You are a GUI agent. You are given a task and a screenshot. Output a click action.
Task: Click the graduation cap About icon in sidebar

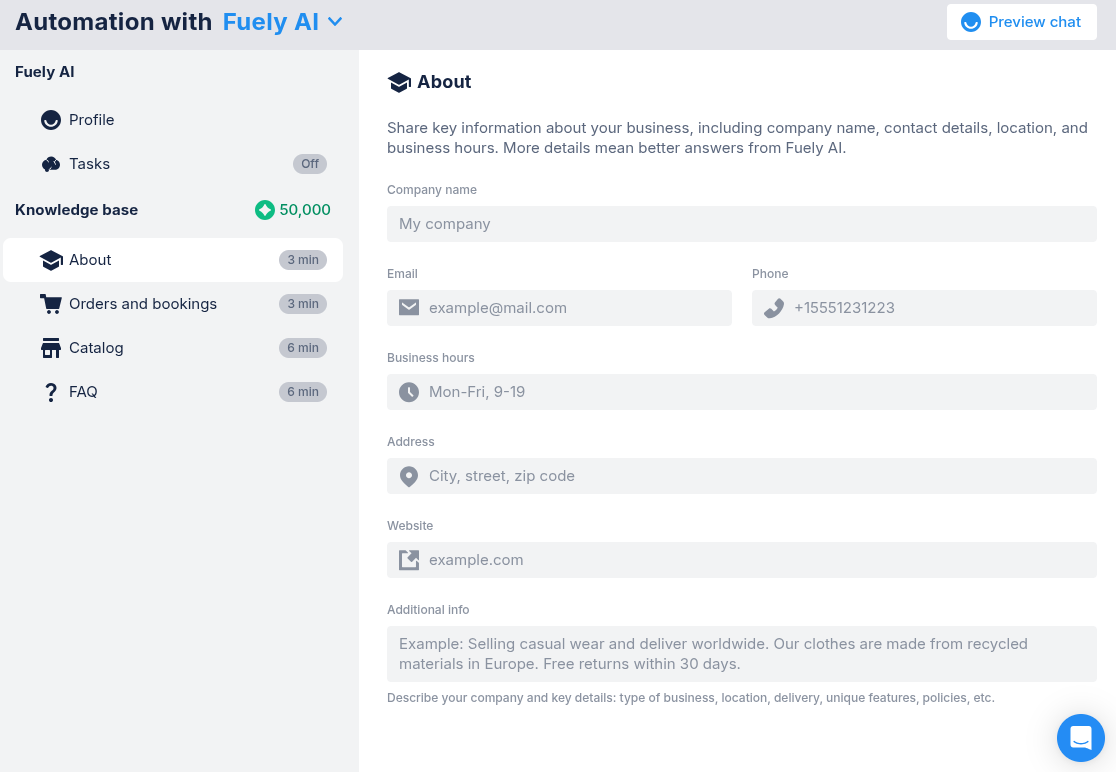pos(51,260)
